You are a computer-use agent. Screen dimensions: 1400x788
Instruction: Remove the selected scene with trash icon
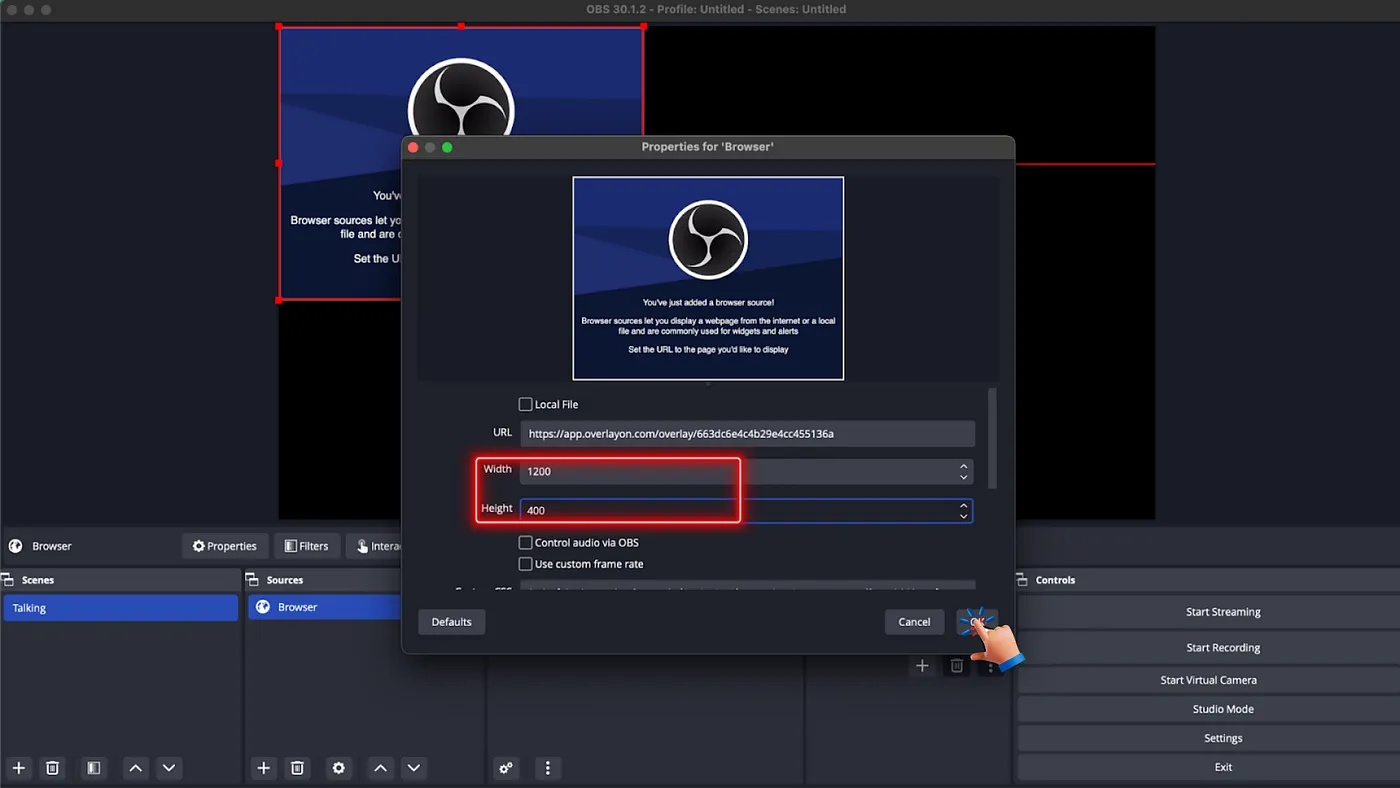53,768
